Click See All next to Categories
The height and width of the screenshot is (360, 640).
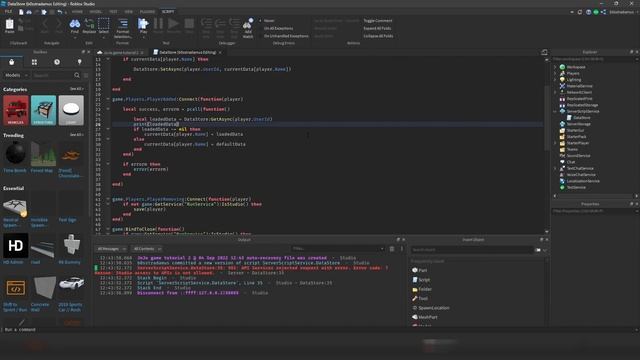[76, 89]
